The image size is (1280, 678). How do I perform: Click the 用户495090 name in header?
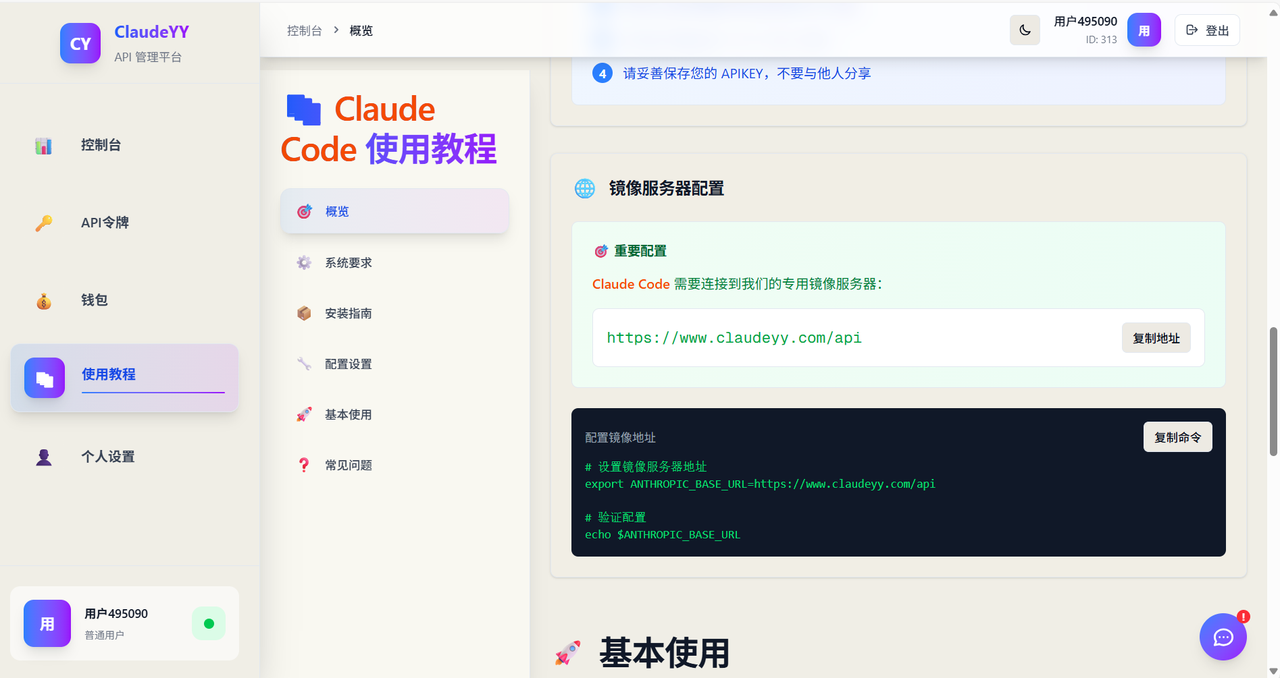coord(1085,21)
